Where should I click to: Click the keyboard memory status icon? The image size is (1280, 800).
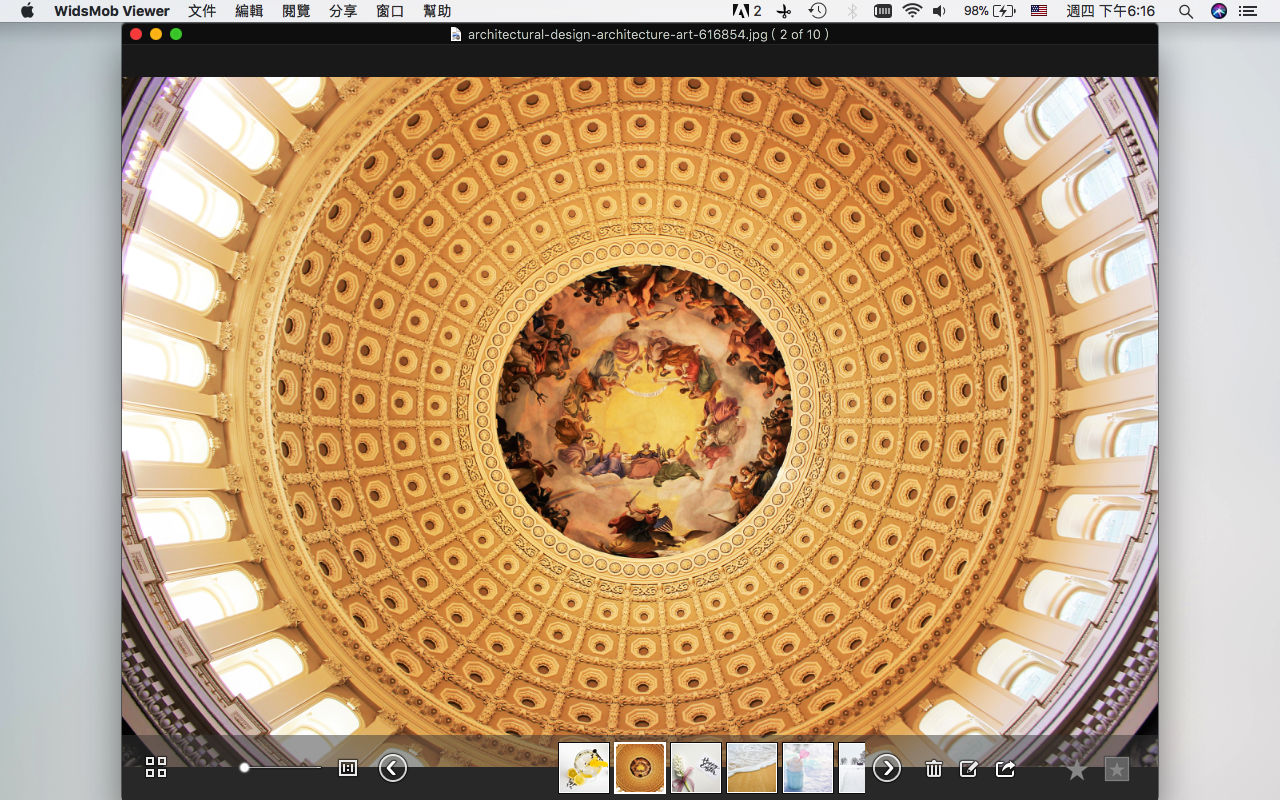[883, 11]
